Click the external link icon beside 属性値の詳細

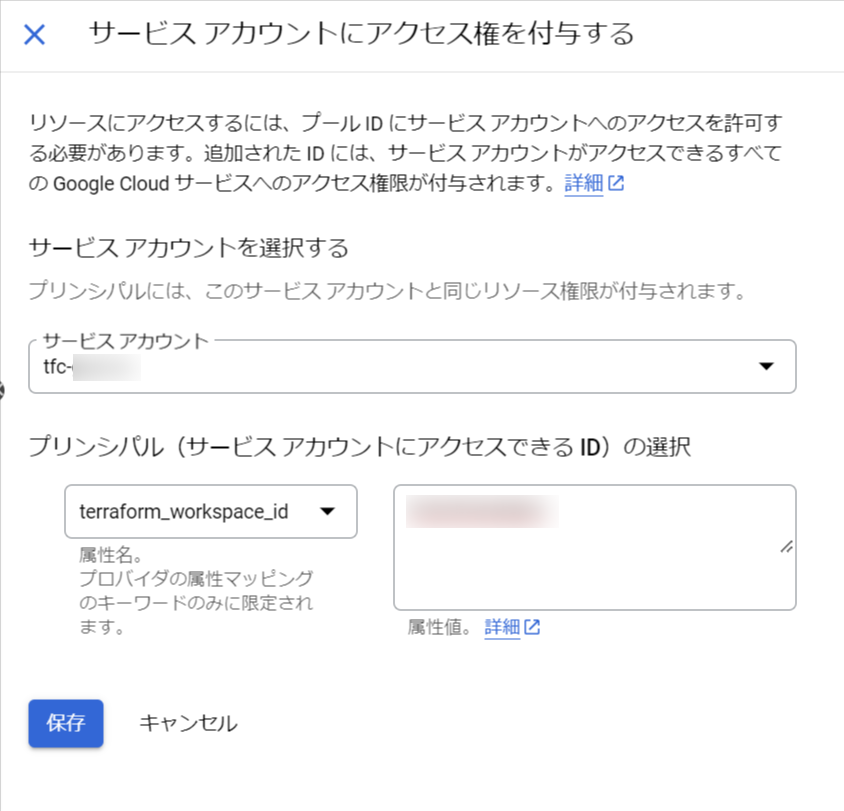coord(534,627)
